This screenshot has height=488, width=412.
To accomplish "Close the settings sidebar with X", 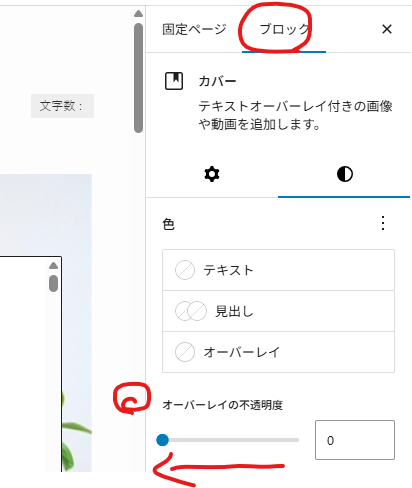I will [387, 29].
